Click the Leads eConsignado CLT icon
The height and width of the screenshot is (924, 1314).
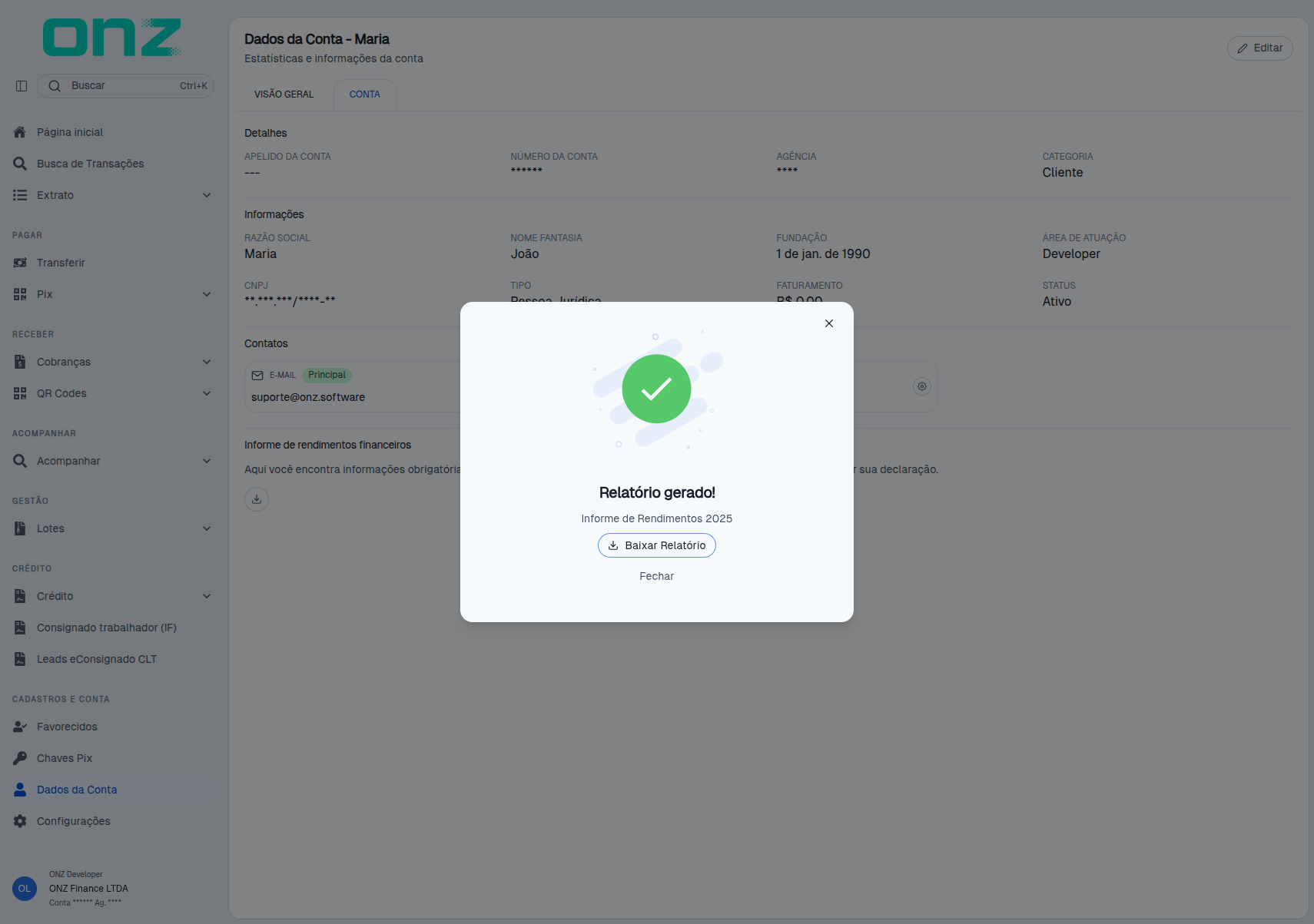pyautogui.click(x=20, y=659)
